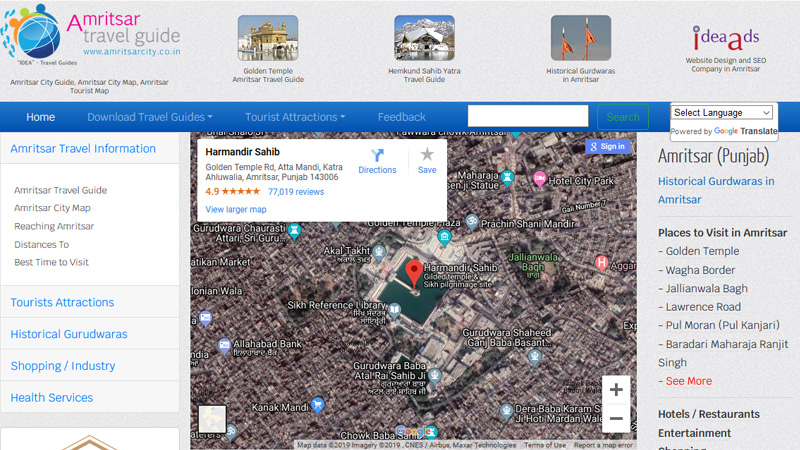Click Harmandir Sahib title in map card
800x450 pixels.
pyautogui.click(x=242, y=152)
